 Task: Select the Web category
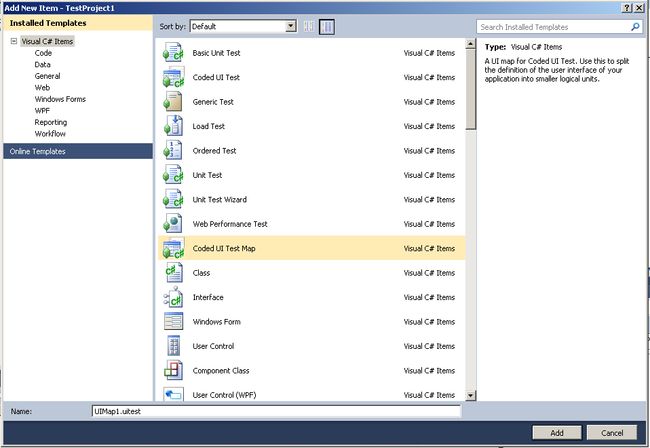click(x=42, y=88)
